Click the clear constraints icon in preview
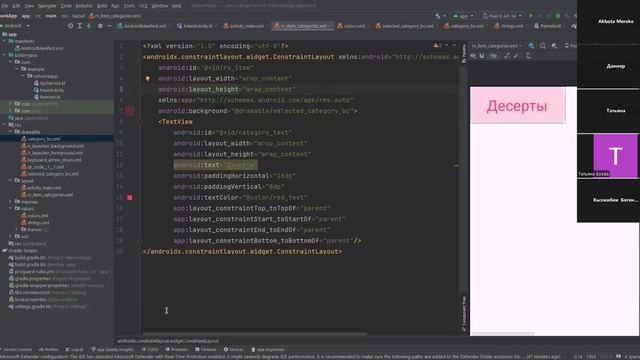The image size is (640, 360). pyautogui.click(x=507, y=56)
